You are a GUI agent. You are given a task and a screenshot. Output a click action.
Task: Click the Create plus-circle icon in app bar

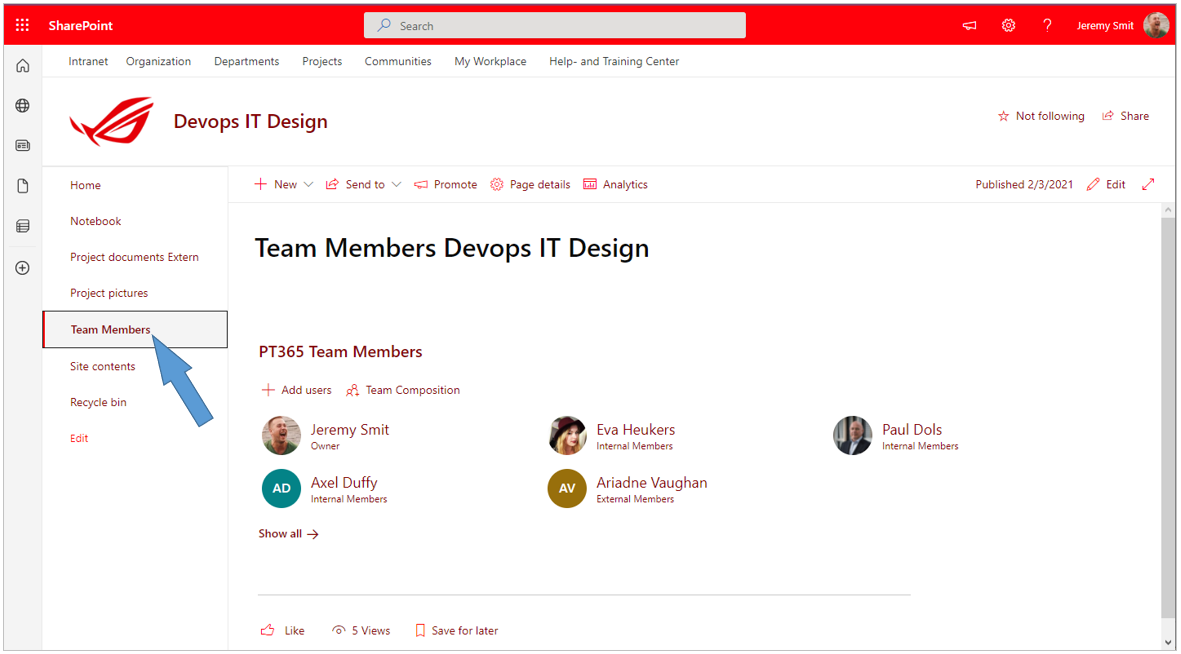(x=23, y=267)
